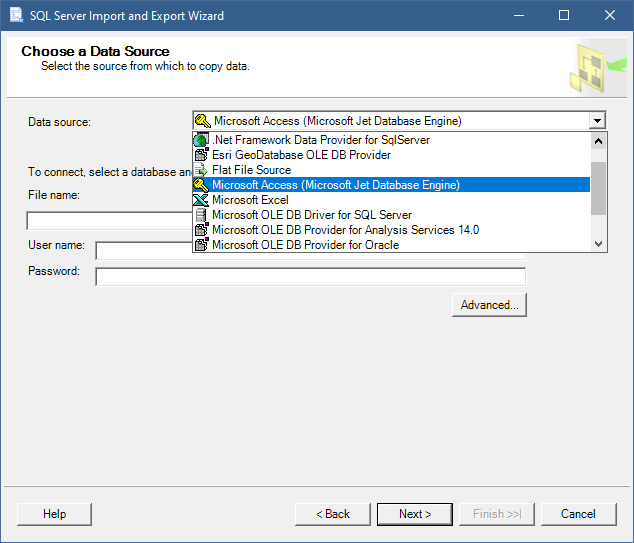
Task: Click into the File name input field
Action: (110, 221)
